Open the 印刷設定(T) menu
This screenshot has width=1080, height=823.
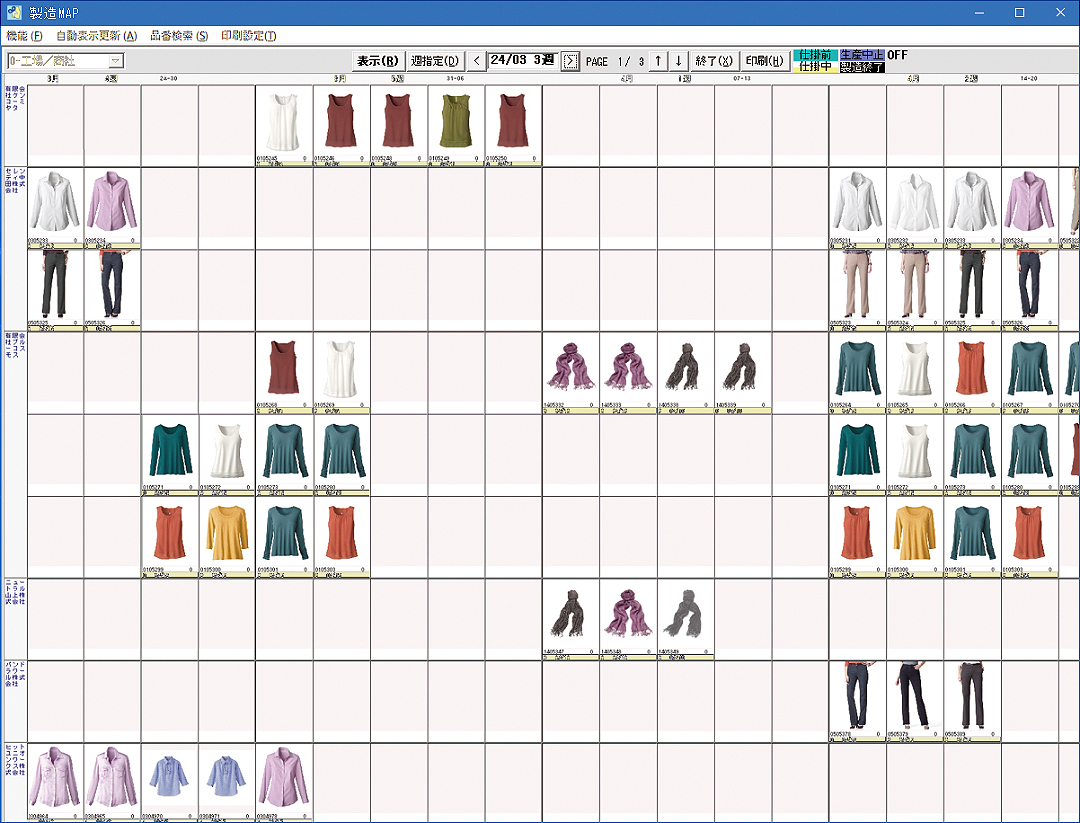point(248,36)
